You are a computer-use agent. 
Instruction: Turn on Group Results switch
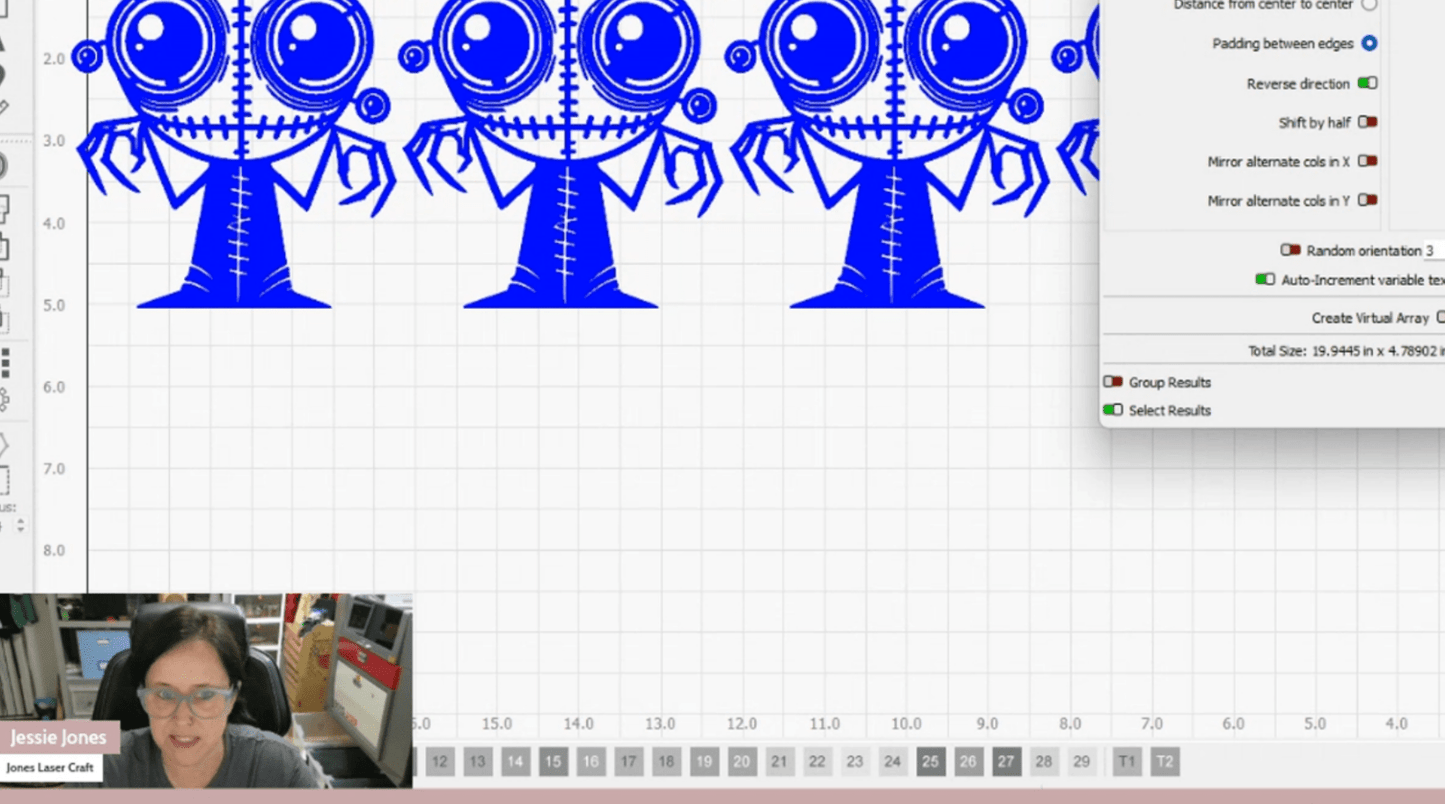(1113, 382)
